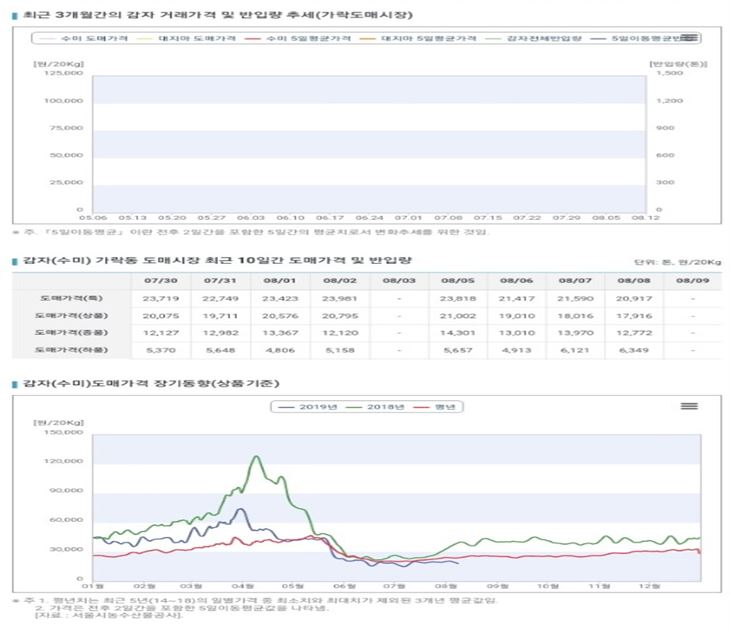The height and width of the screenshot is (630, 730).
Task: Click the 08월 label on long-term chart axis
Action: [x=446, y=586]
